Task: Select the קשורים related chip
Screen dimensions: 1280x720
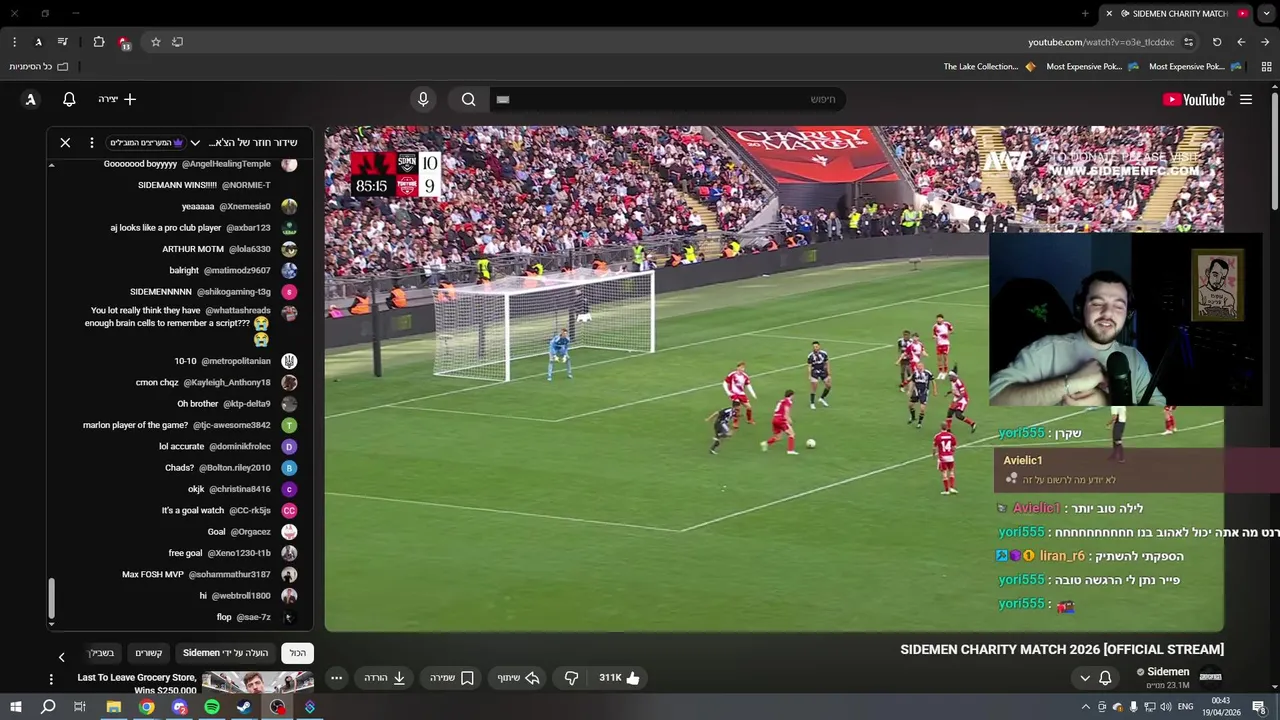Action: [149, 653]
